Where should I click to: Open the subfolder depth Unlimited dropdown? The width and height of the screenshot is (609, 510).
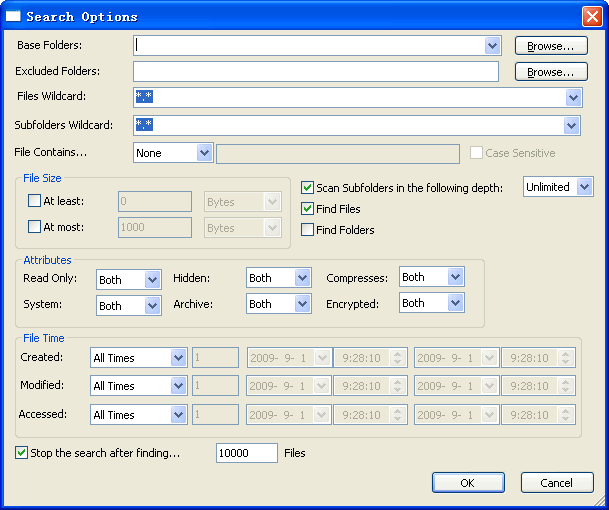pyautogui.click(x=585, y=187)
